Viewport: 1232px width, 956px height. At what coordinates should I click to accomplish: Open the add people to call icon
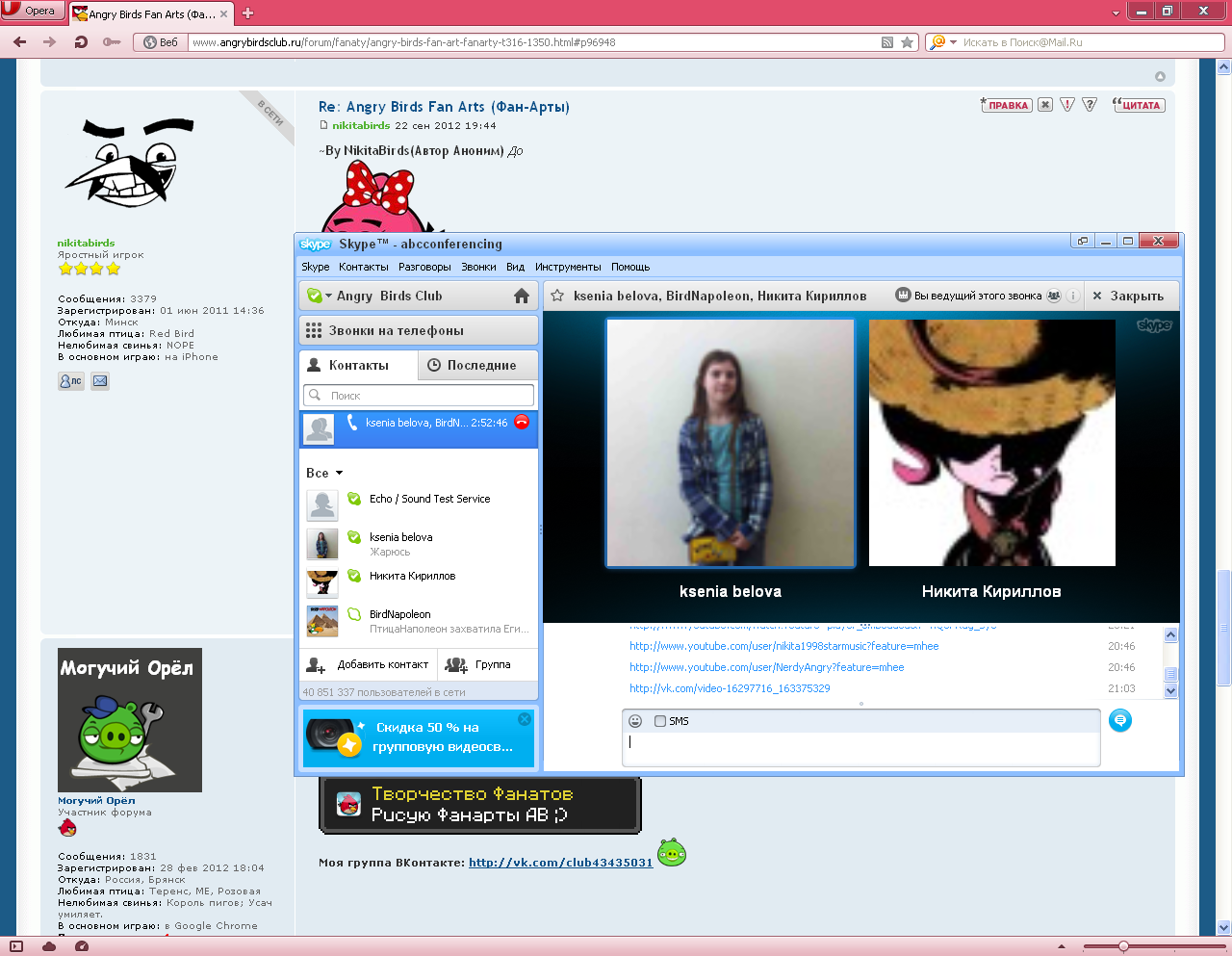(1054, 296)
